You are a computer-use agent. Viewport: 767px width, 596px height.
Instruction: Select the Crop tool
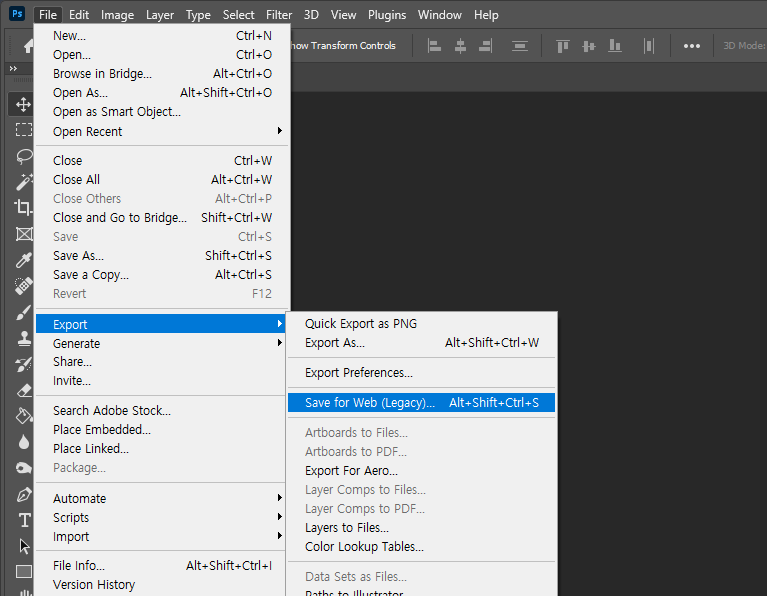[x=23, y=207]
